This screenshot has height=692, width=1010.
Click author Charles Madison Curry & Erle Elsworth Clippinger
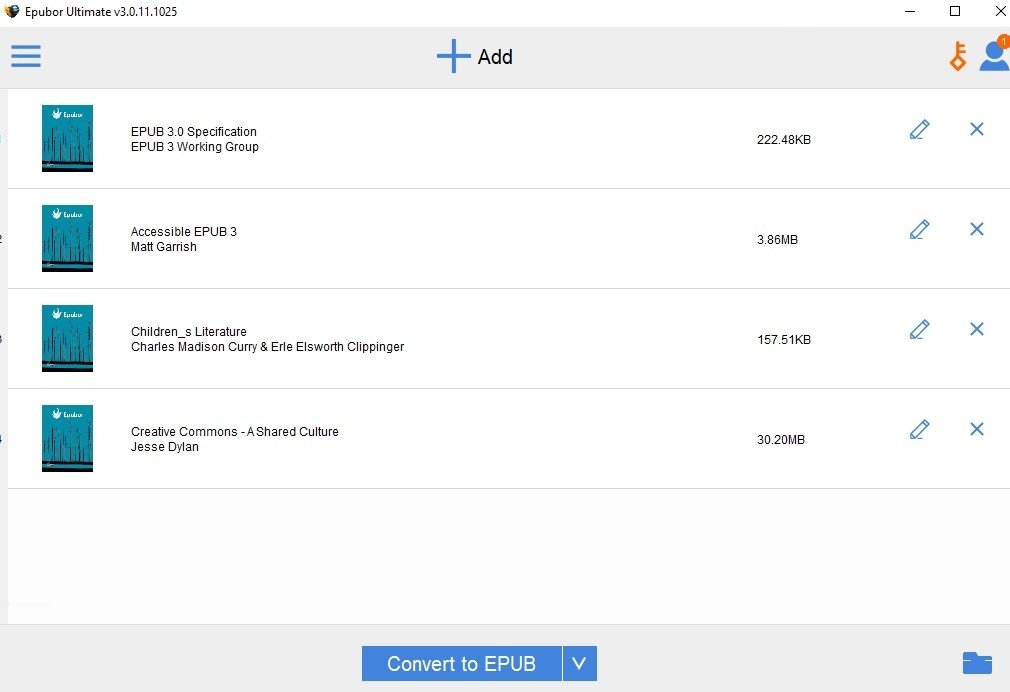pyautogui.click(x=267, y=347)
